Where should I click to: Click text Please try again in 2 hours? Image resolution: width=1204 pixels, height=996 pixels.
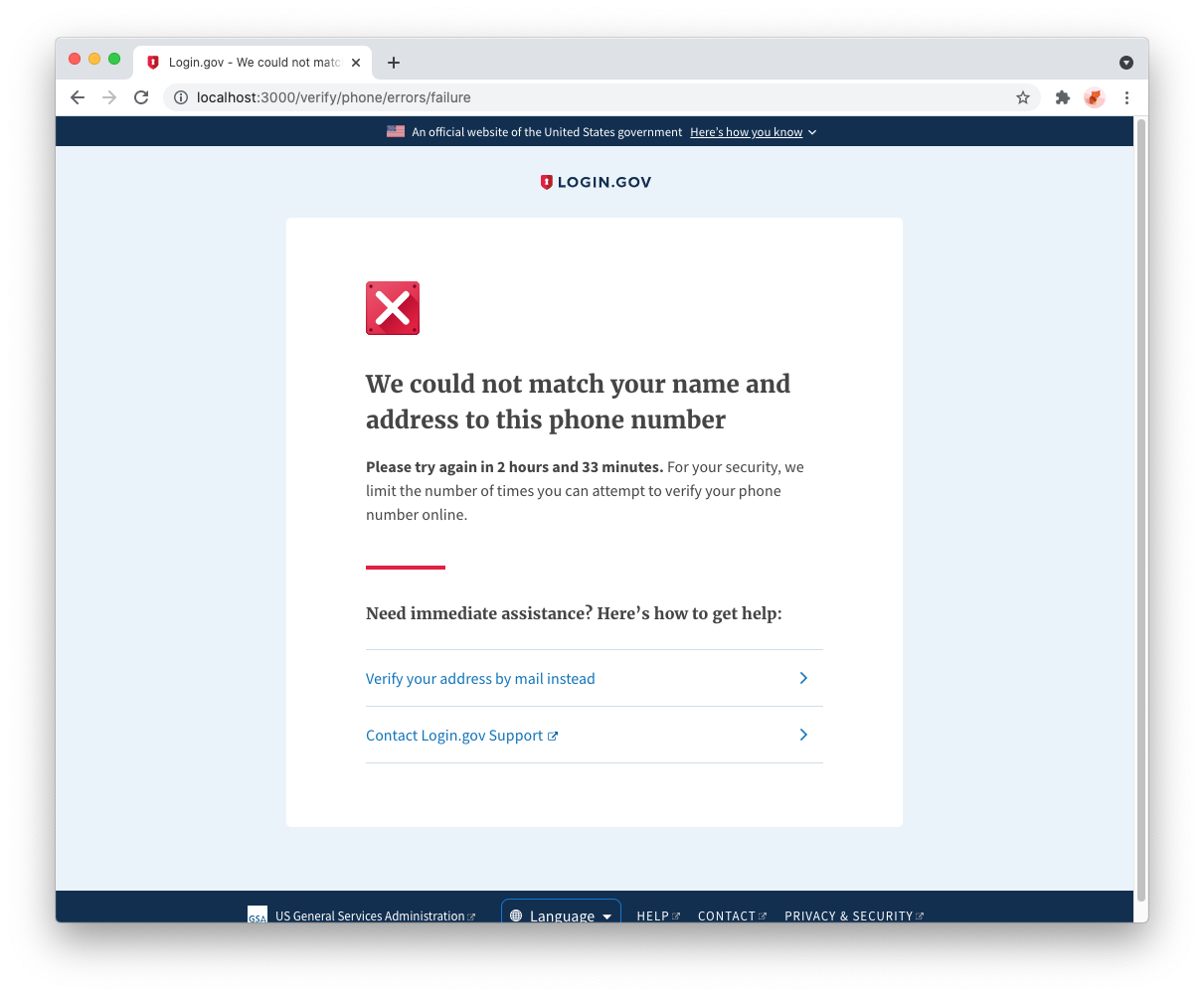514,467
